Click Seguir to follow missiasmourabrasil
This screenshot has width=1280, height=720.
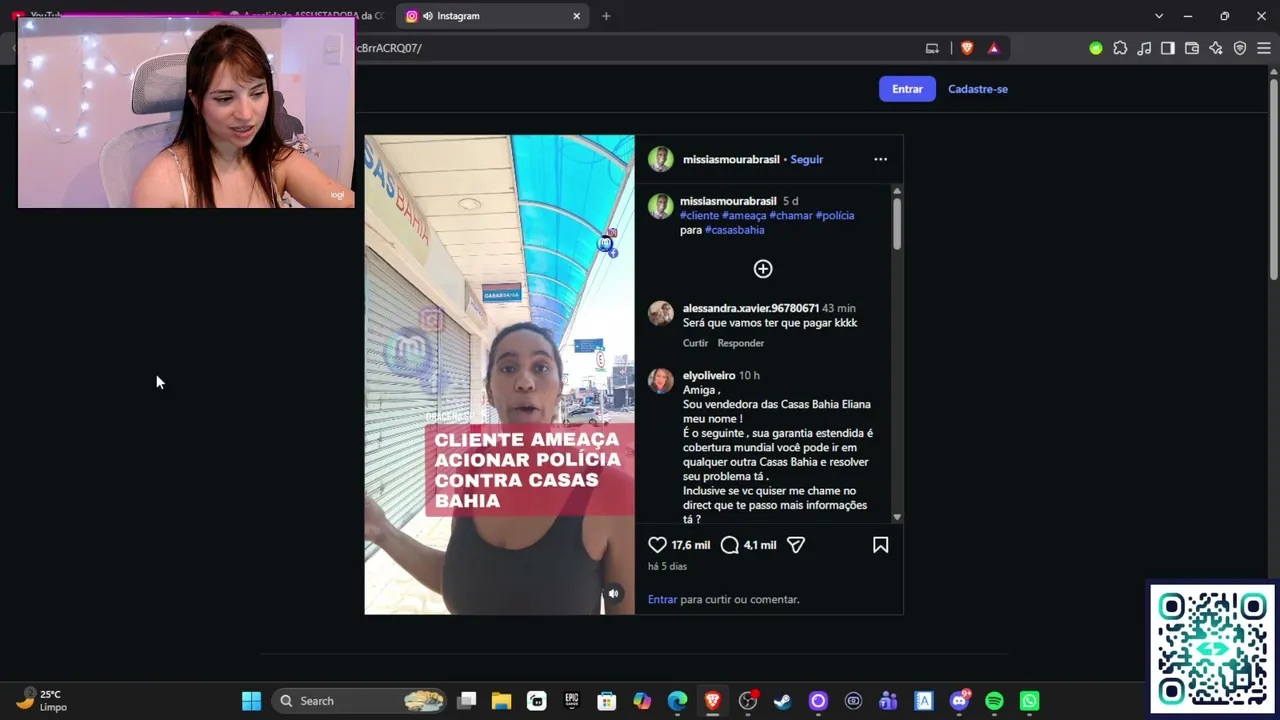click(807, 159)
